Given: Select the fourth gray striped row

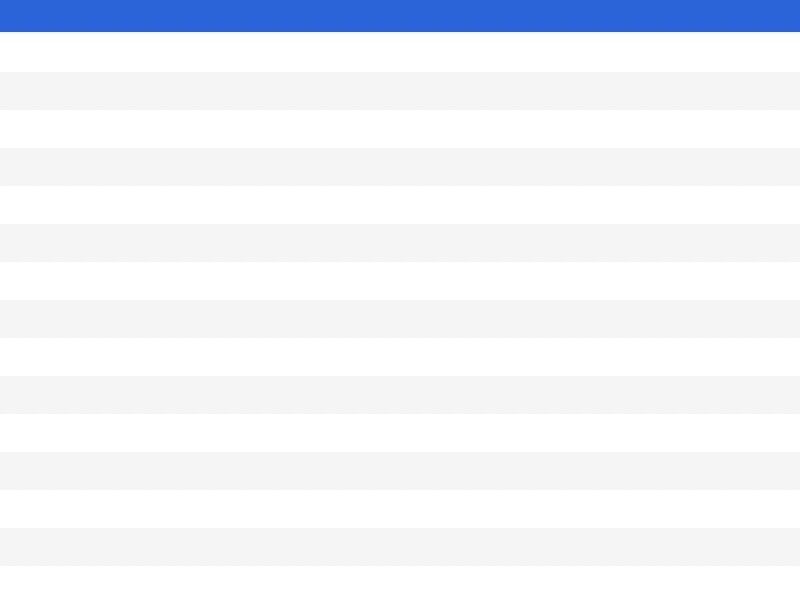Looking at the screenshot, I should click(x=400, y=318).
